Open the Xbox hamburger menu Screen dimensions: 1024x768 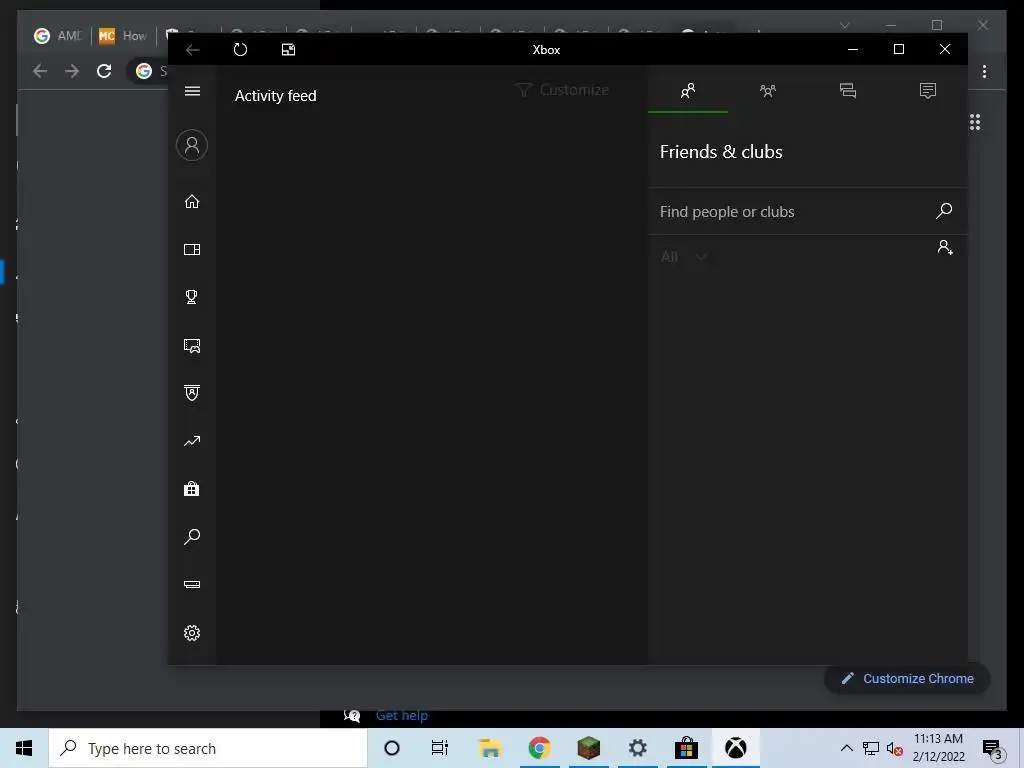click(x=192, y=91)
